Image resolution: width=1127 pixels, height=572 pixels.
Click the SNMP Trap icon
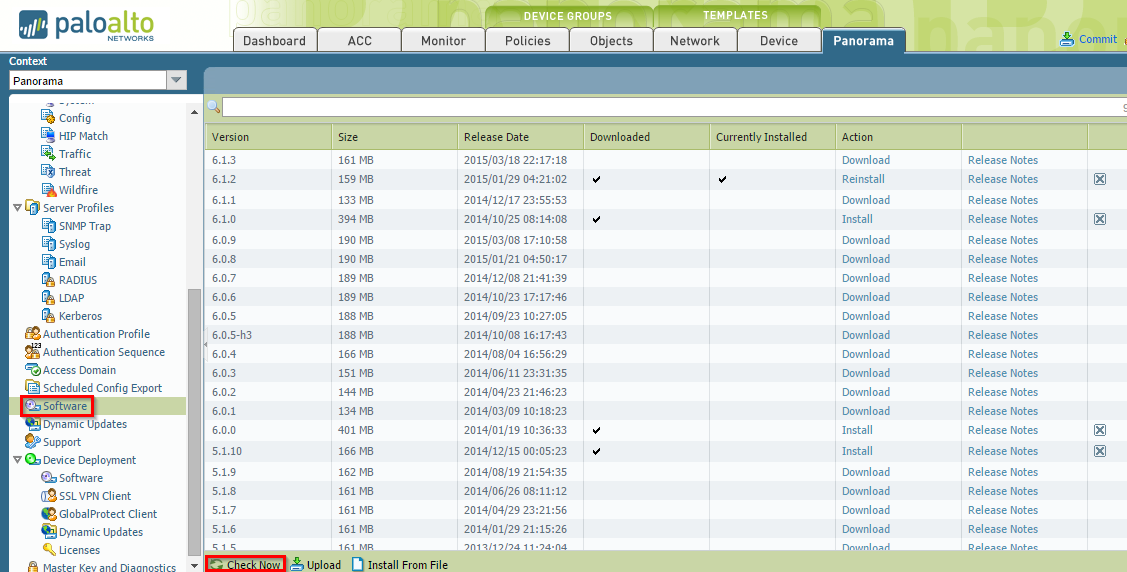(48, 226)
